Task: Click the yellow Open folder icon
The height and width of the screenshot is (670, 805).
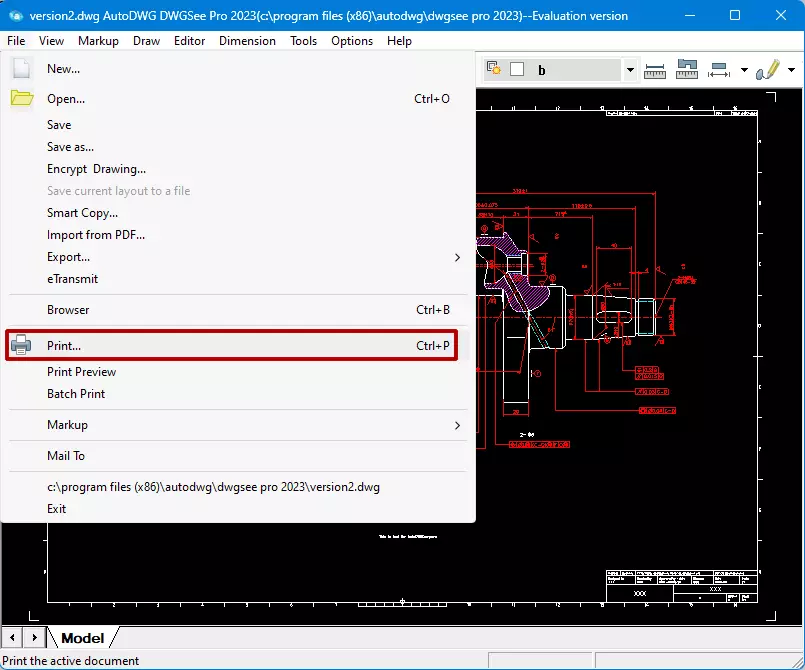Action: coord(22,98)
